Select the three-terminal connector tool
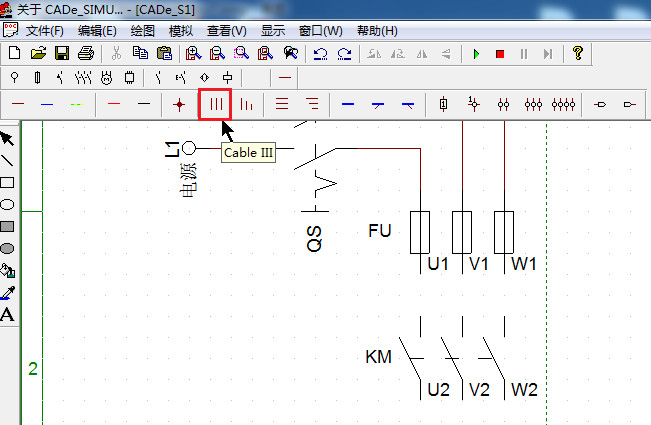This screenshot has width=651, height=425. click(533, 105)
